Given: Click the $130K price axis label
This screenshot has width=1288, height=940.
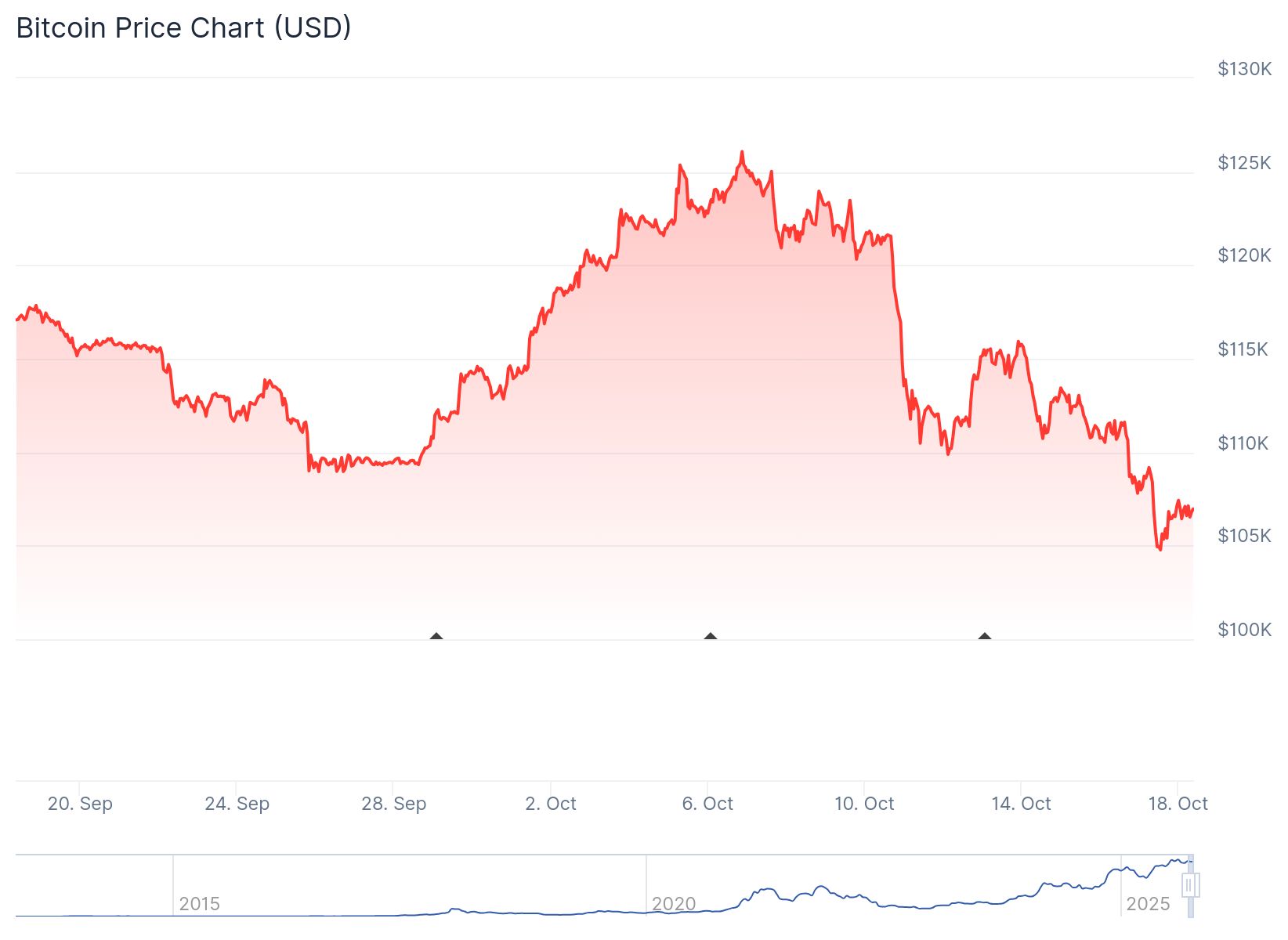Looking at the screenshot, I should [1244, 69].
